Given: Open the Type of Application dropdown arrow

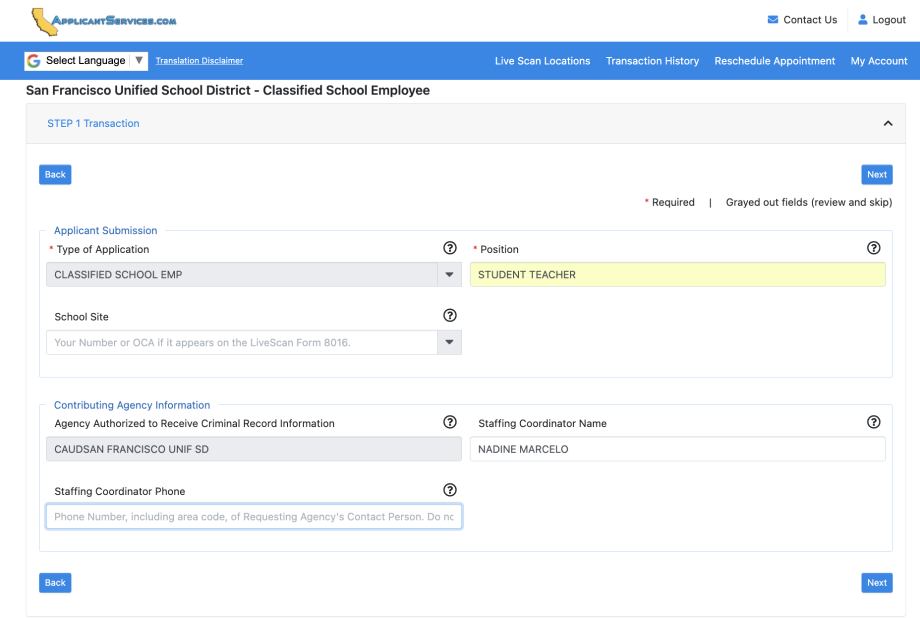Looking at the screenshot, I should click(449, 275).
